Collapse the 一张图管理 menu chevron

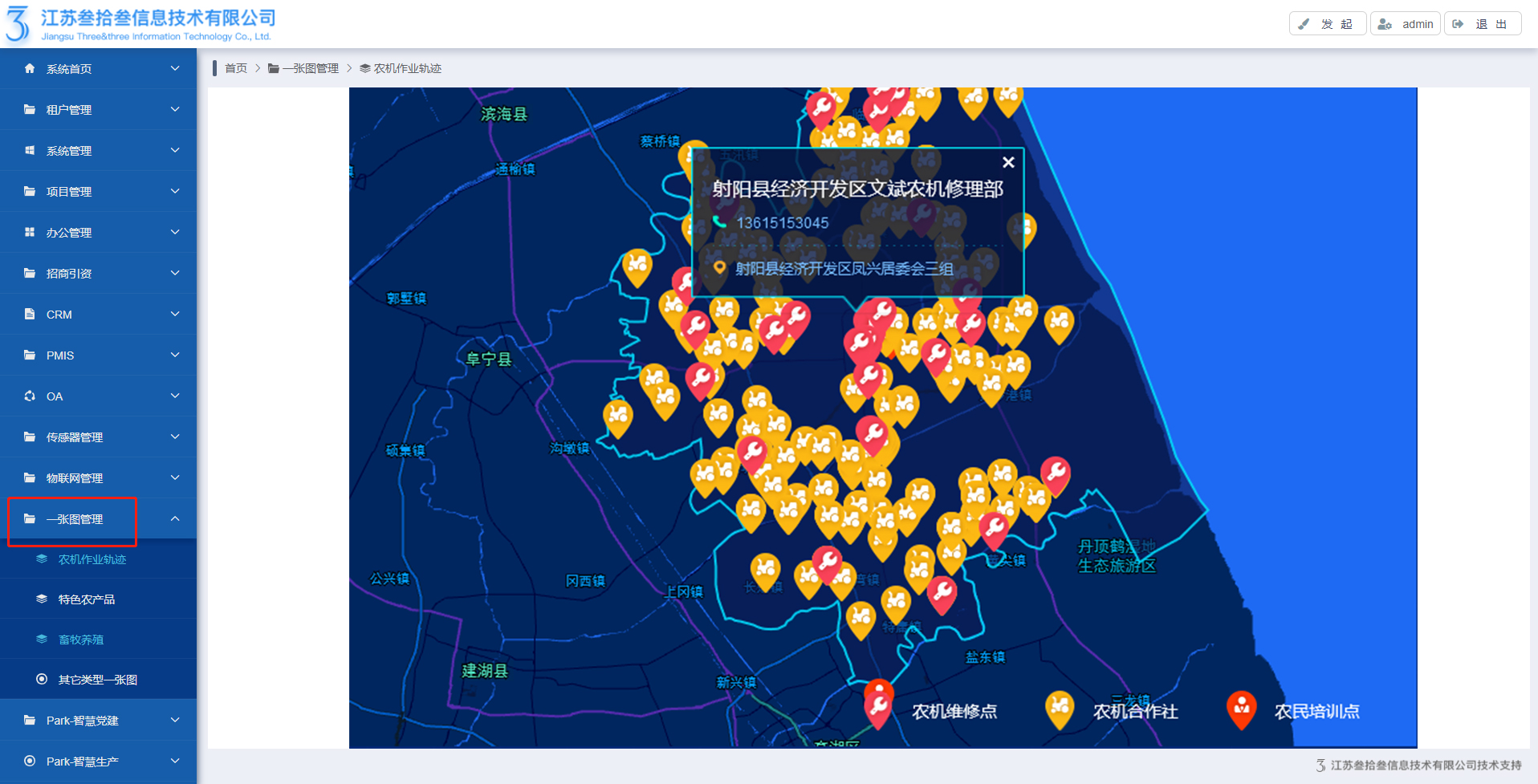[175, 519]
